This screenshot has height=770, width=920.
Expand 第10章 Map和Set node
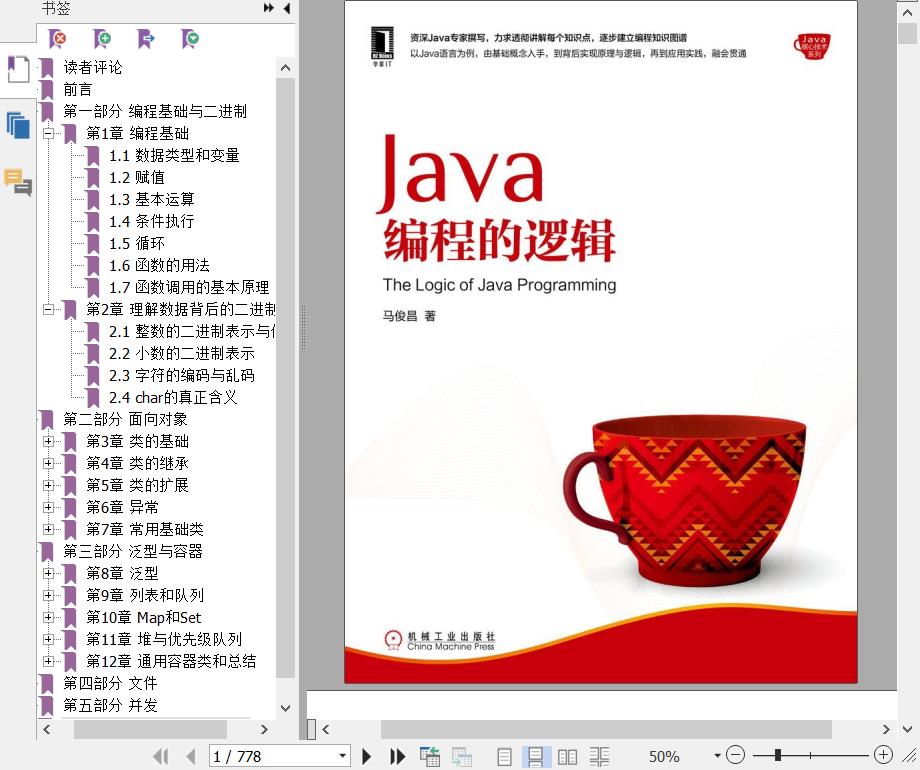click(x=49, y=618)
